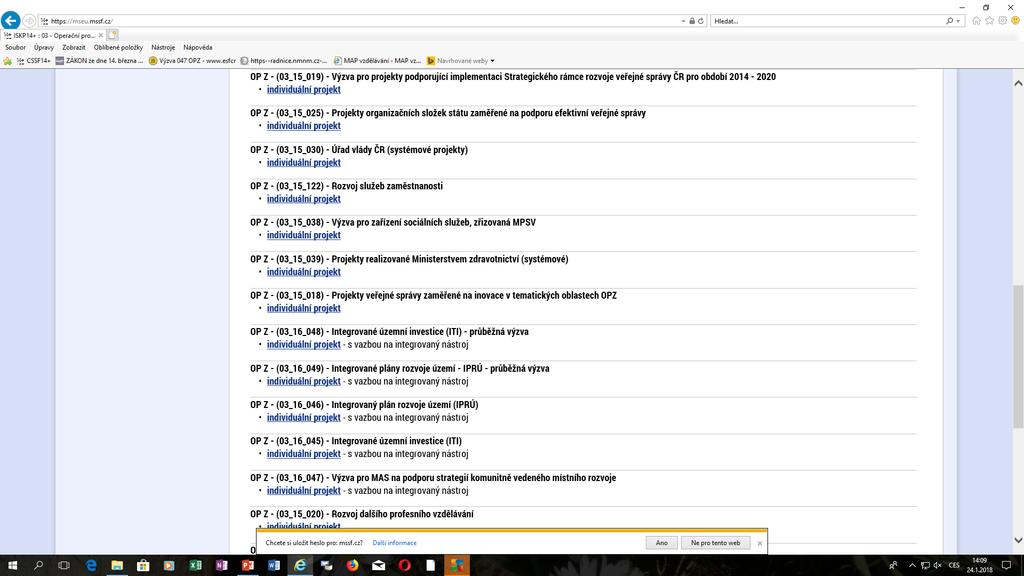
Task: Click individuální projekt under 03_16_047 MAS
Action: 304,490
